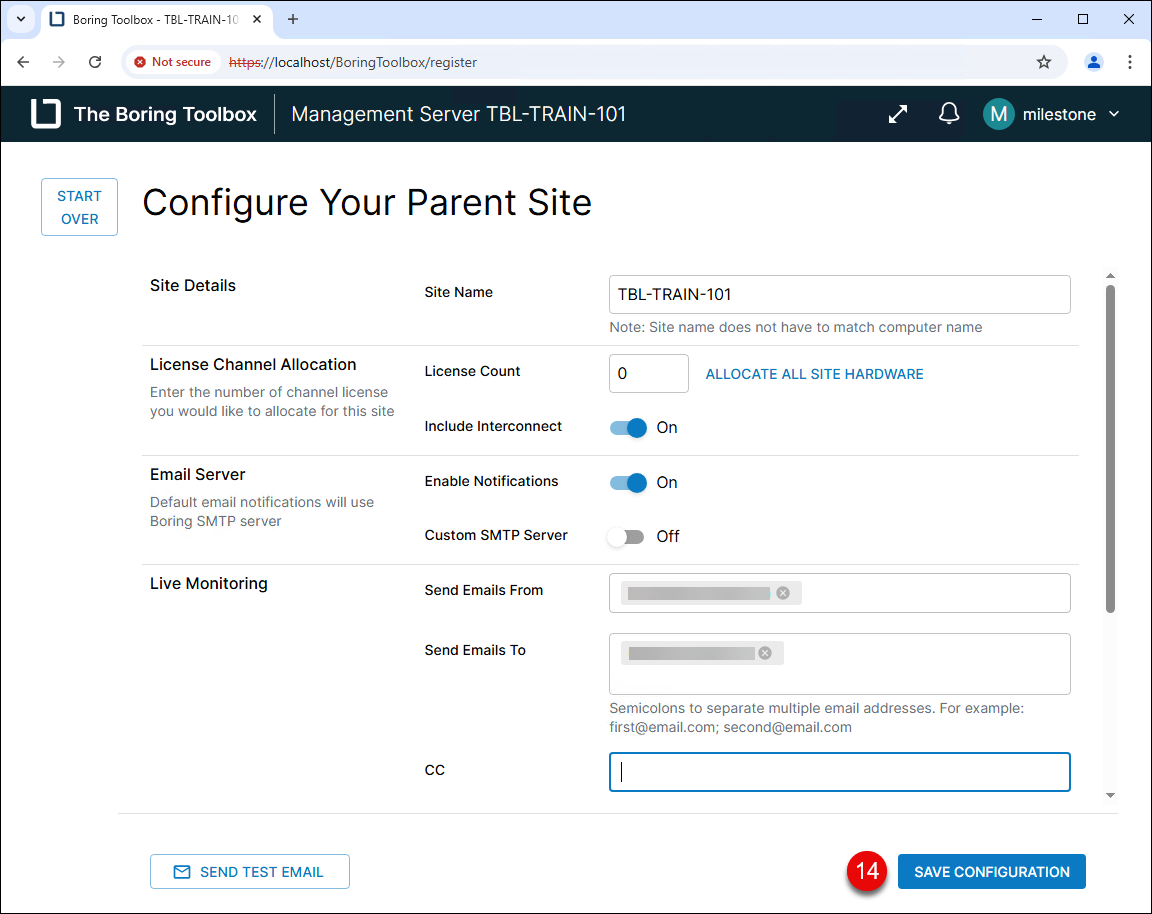The image size is (1152, 914).
Task: Click the form scrollbar up arrow
Action: click(x=1110, y=276)
